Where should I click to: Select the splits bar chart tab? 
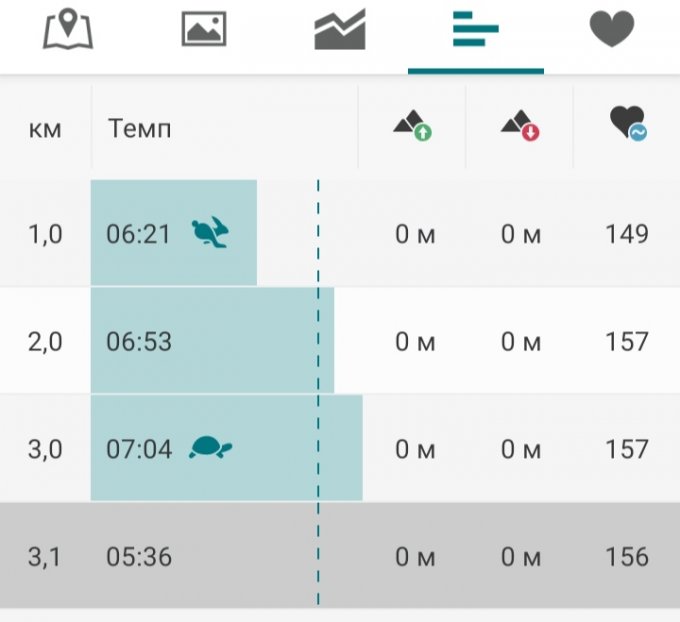point(476,30)
